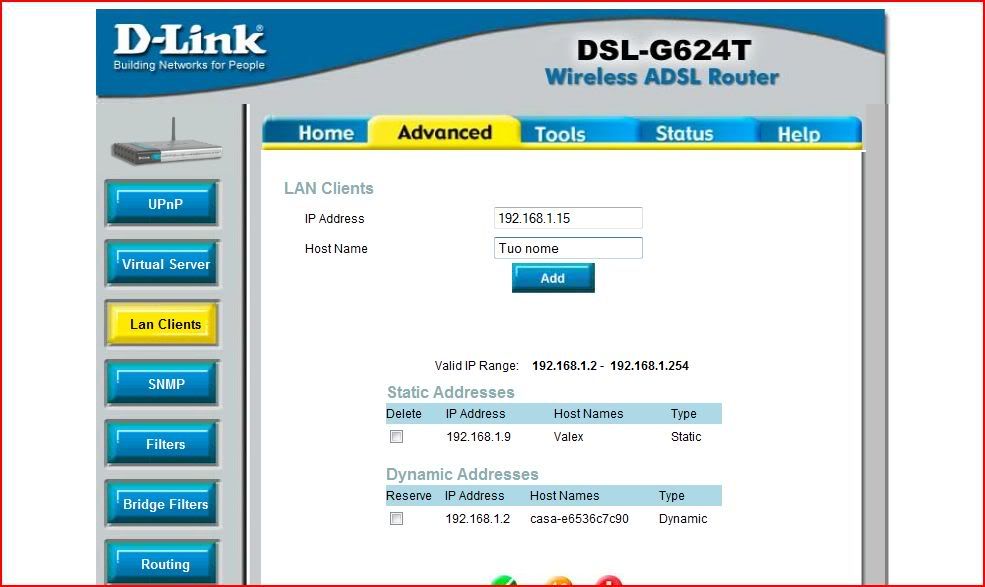Select host name Valex
The image size is (985, 587).
tap(569, 437)
